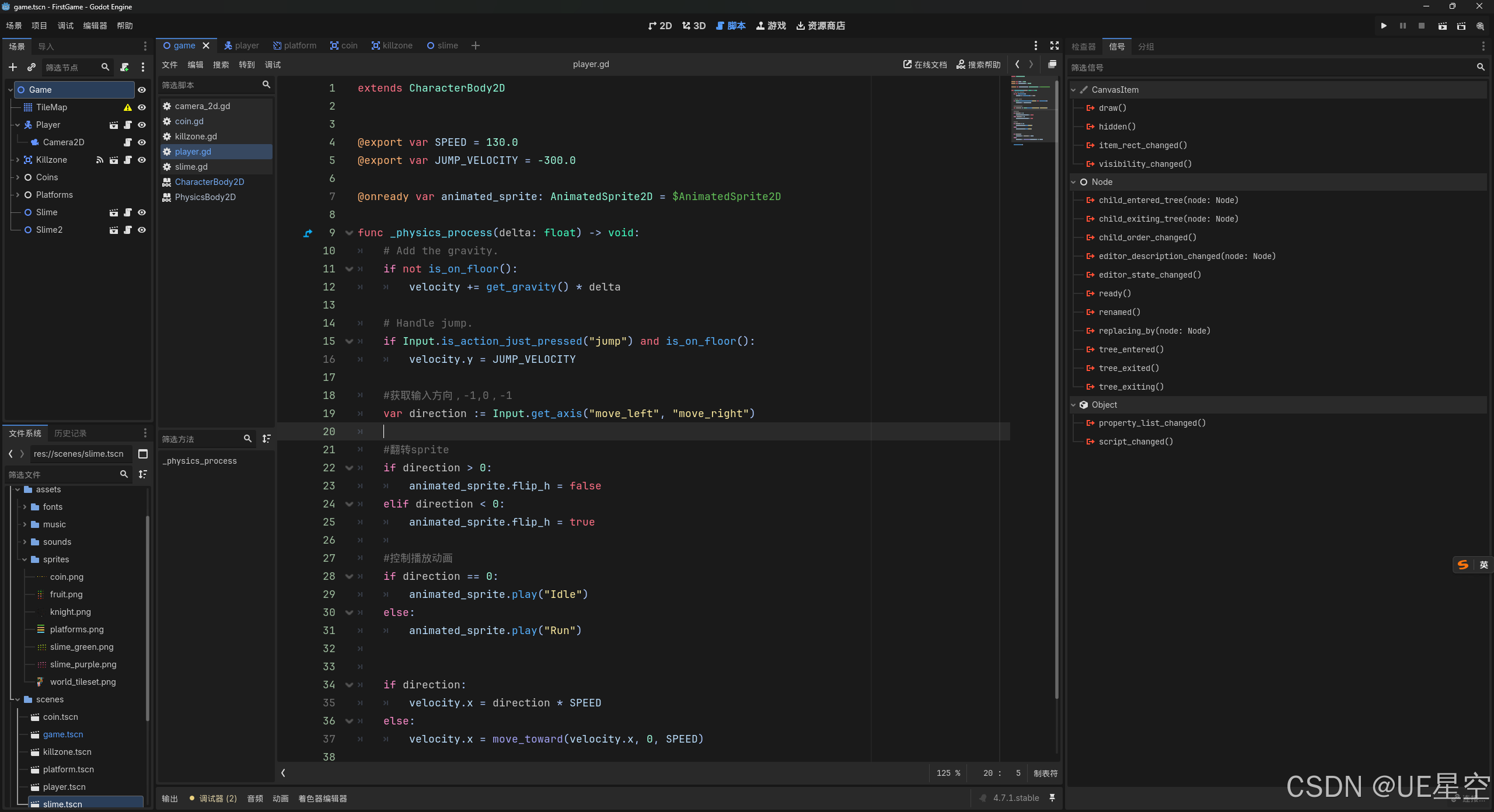Go to previous edited script arrow
1494x812 pixels.
click(1017, 64)
